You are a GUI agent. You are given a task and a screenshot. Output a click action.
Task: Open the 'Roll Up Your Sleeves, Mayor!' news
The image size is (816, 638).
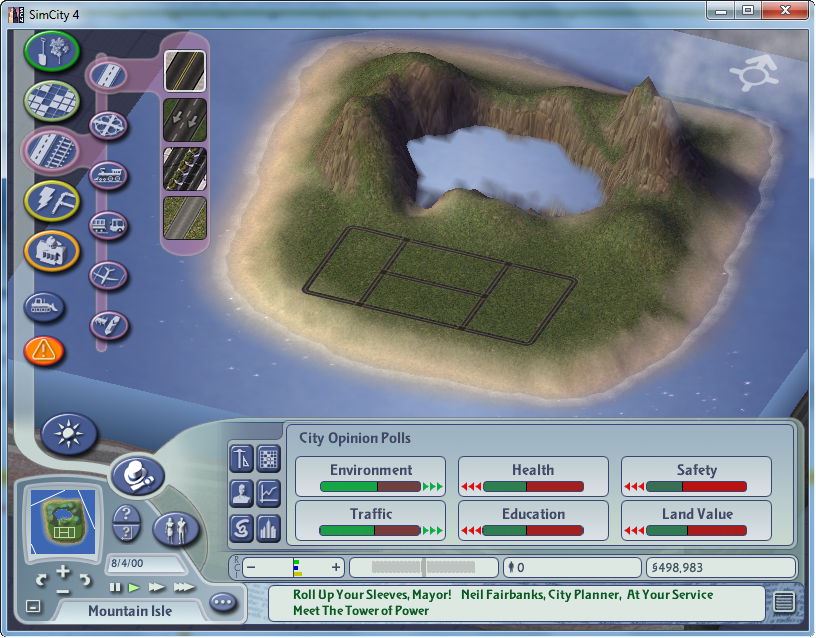pyautogui.click(x=372, y=594)
